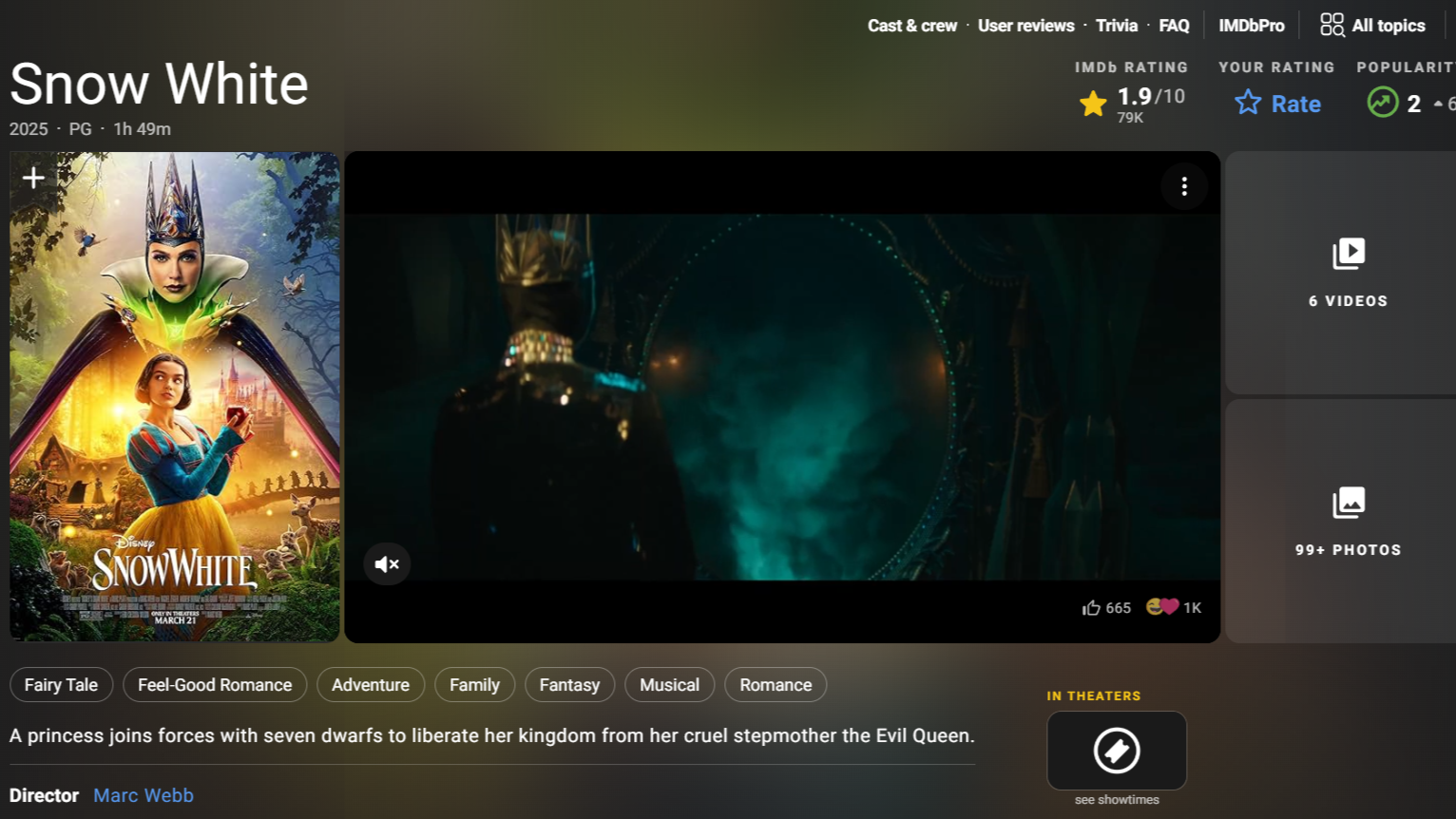Viewport: 1456px width, 819px height.
Task: Click the green popularity trending icon
Action: [1383, 103]
